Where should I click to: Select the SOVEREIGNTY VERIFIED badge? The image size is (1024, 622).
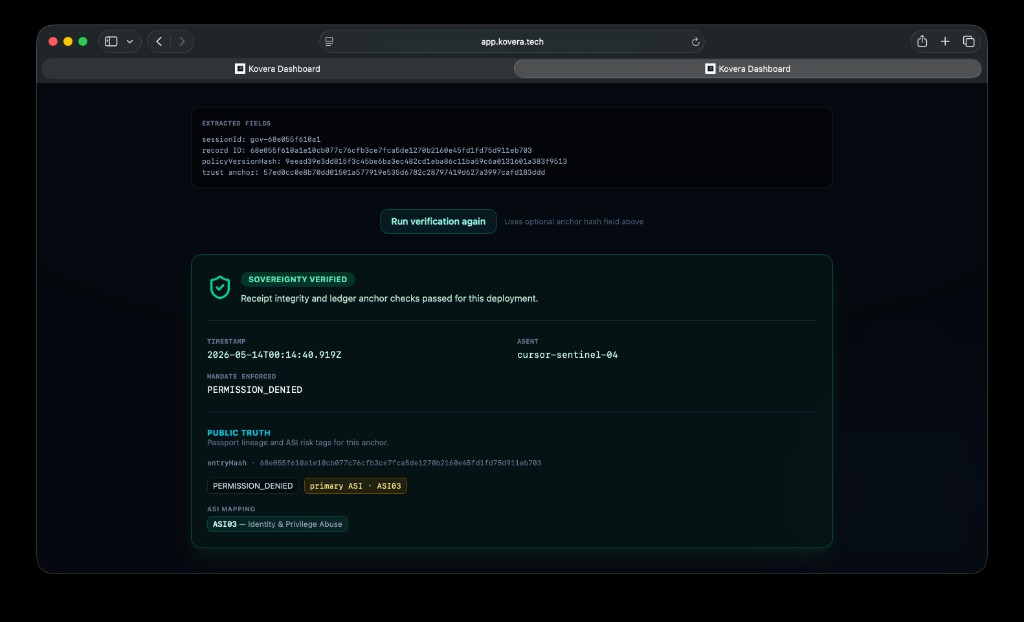(298, 279)
